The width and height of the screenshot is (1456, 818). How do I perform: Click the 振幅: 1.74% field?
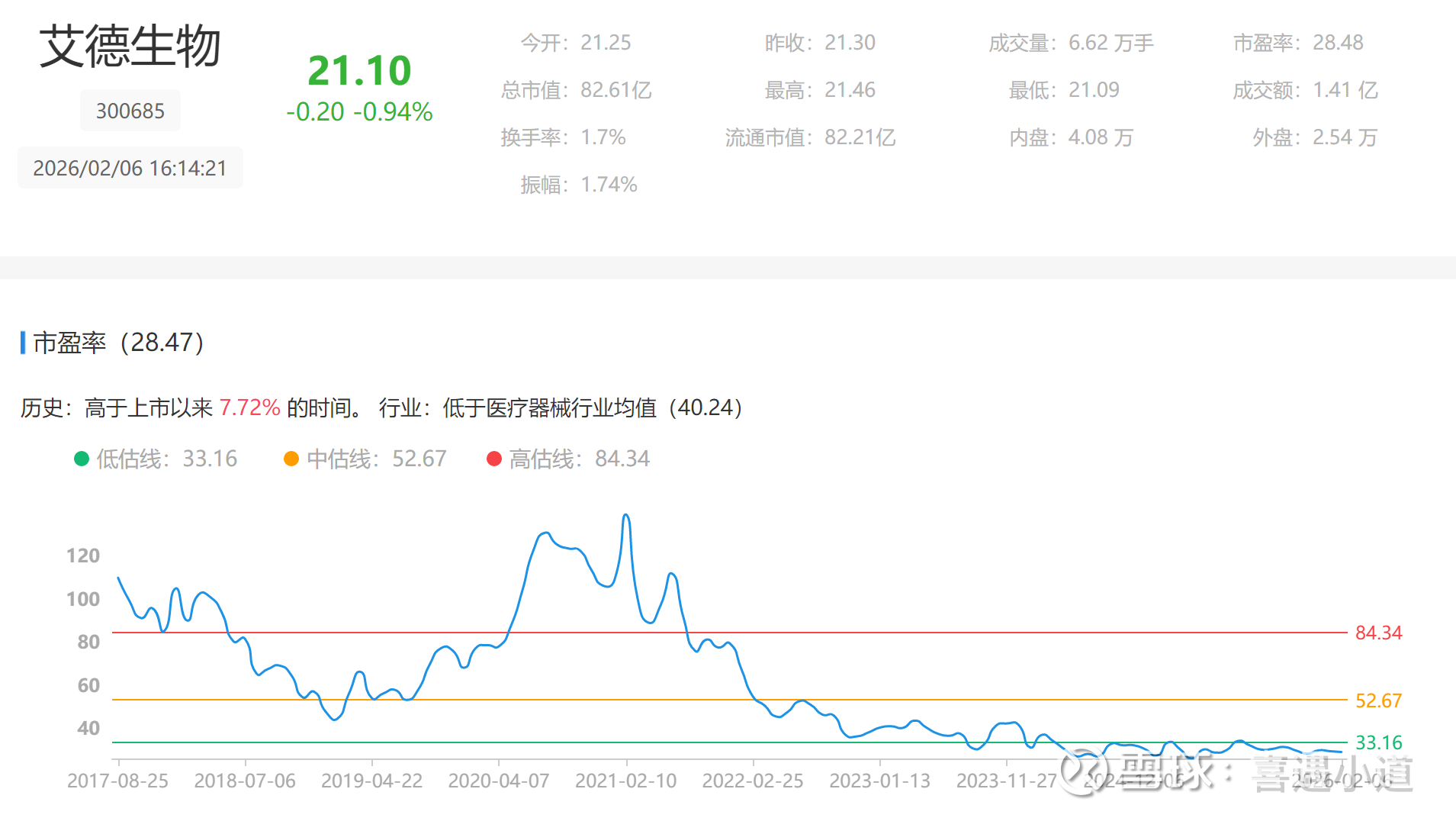pyautogui.click(x=579, y=185)
